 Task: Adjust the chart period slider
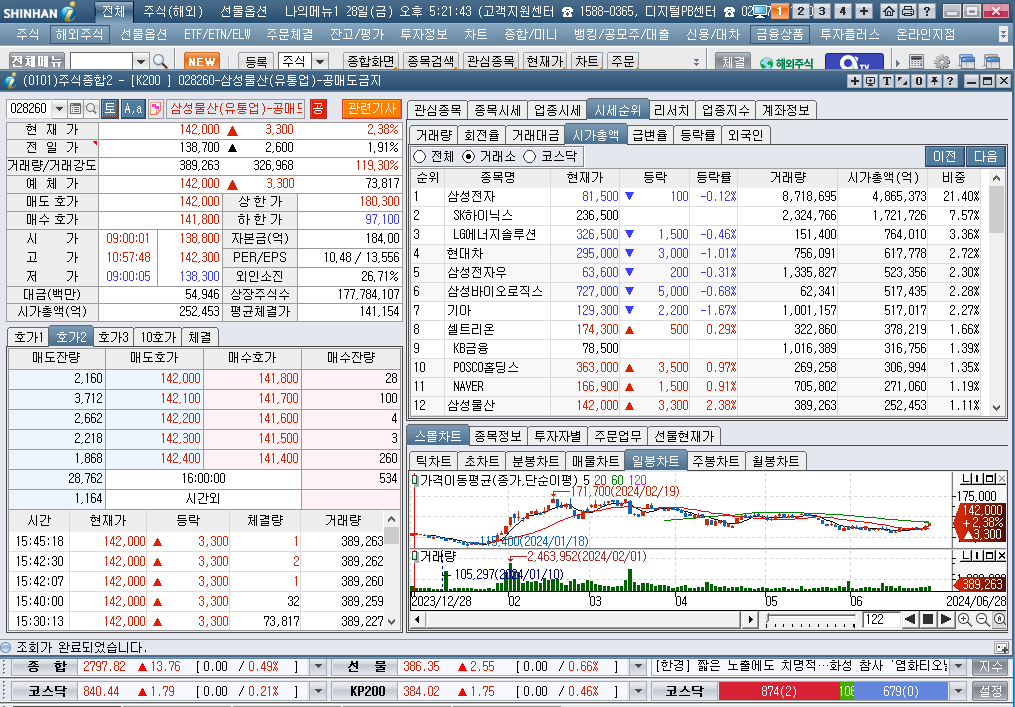point(810,620)
